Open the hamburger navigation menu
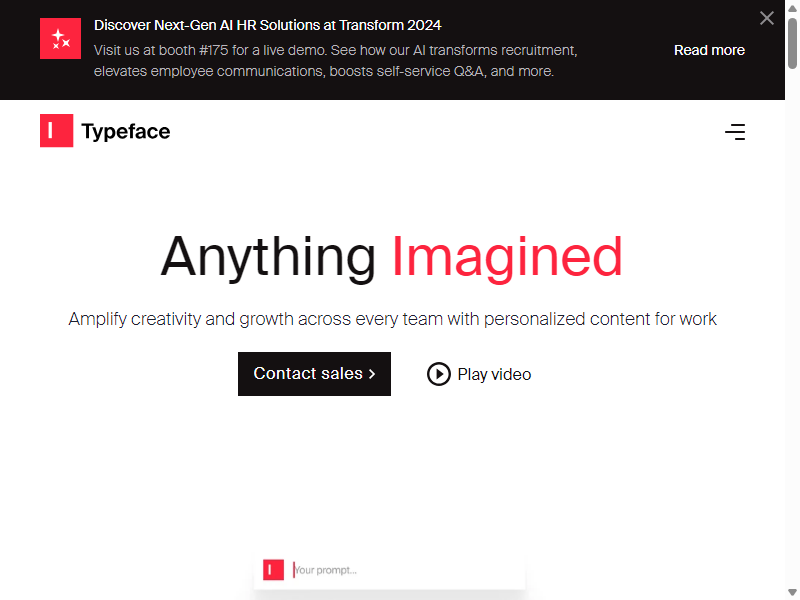Screen dimensions: 800x600 point(735,132)
